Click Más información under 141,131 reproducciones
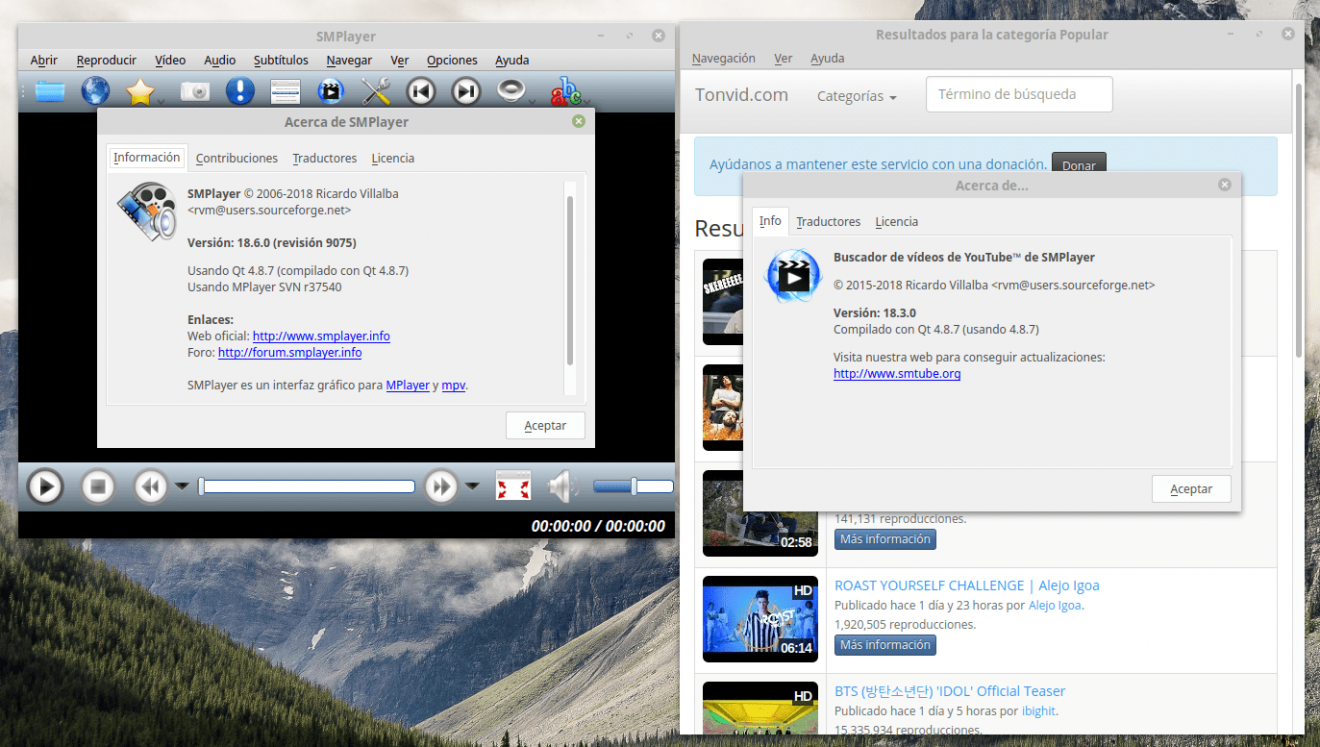 click(x=885, y=539)
